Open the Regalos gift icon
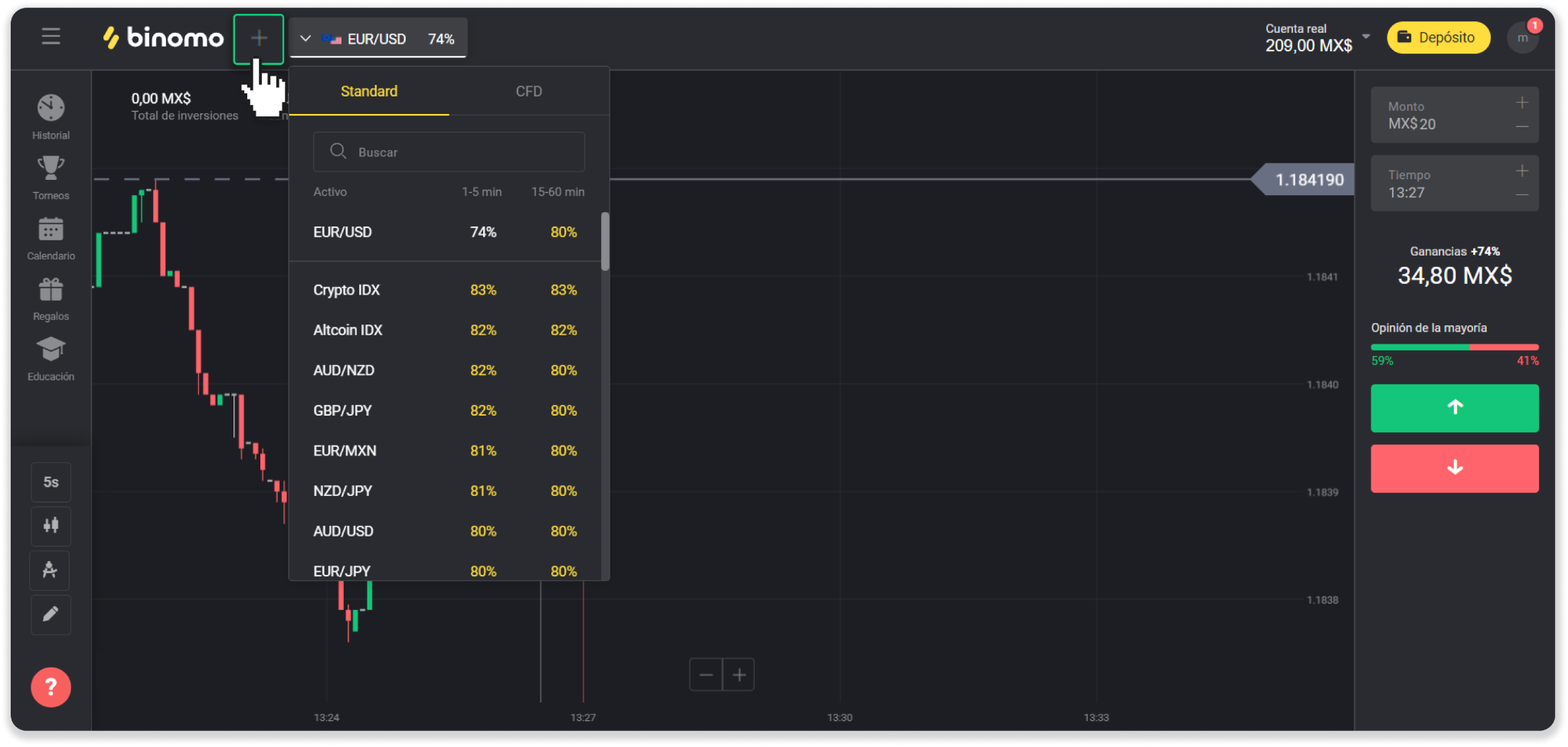 [51, 290]
